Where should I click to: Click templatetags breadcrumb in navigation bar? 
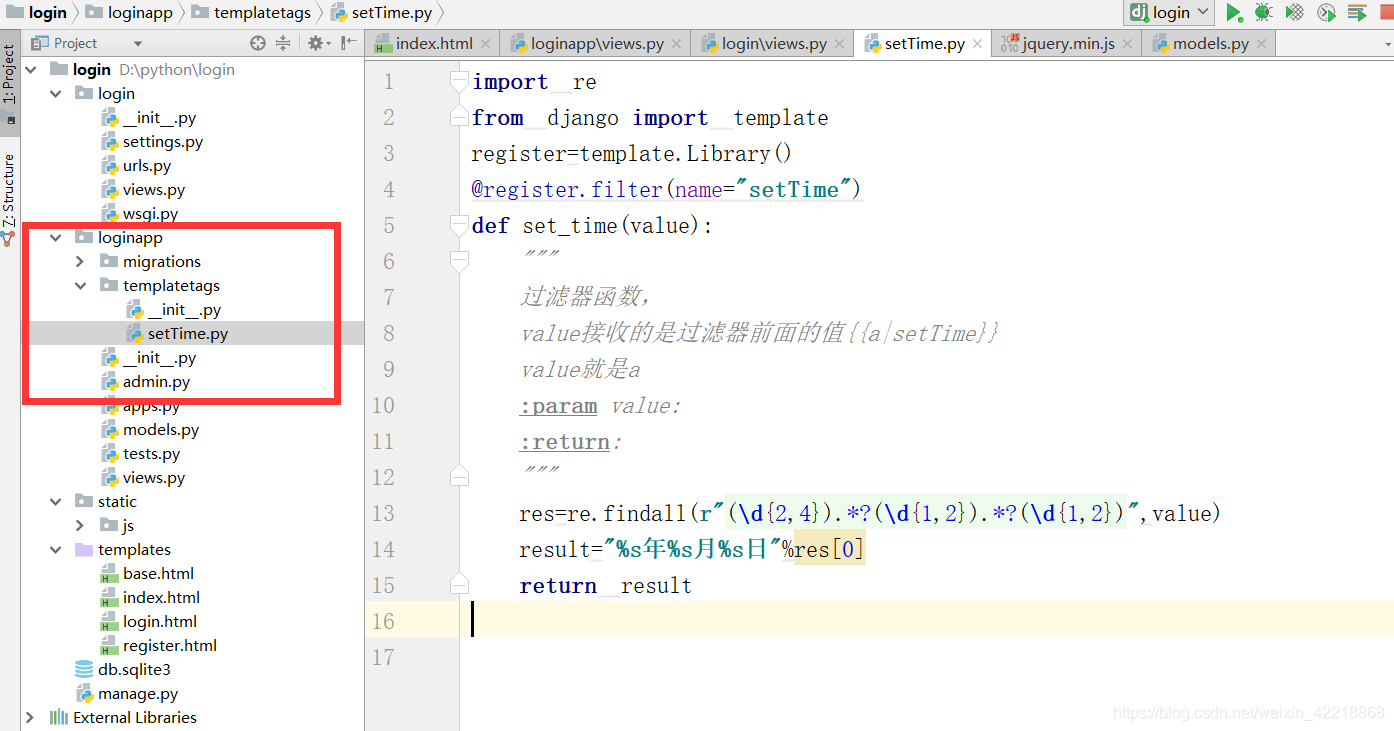(251, 13)
